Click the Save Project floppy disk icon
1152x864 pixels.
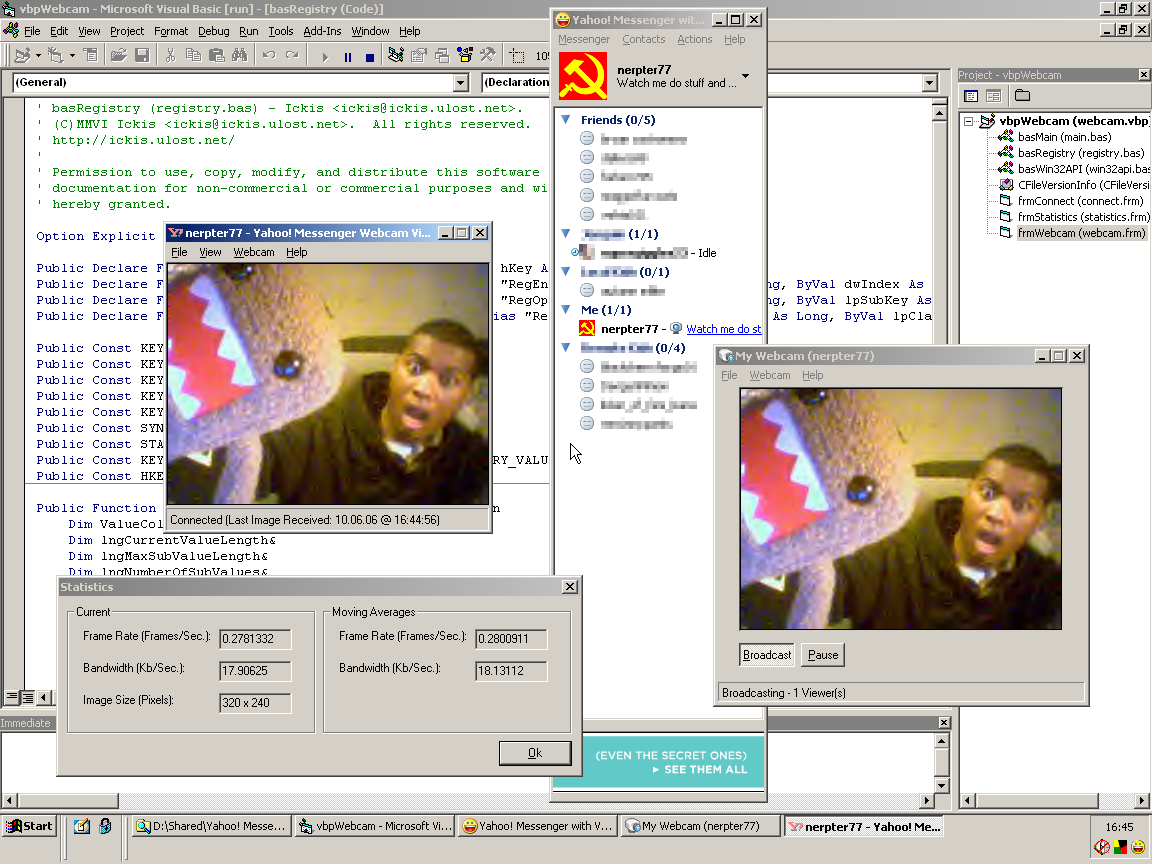click(142, 55)
